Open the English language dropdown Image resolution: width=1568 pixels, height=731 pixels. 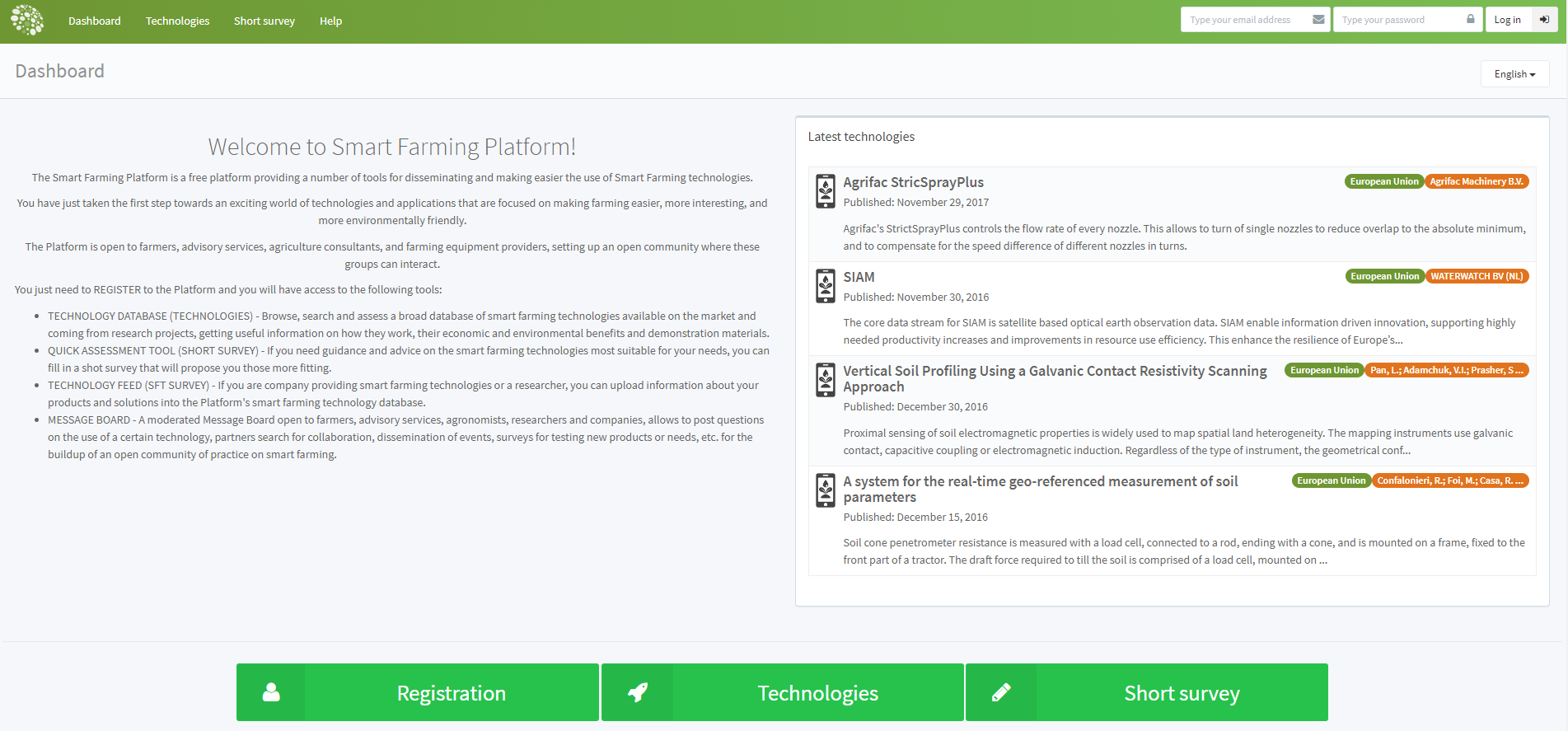coord(1514,74)
